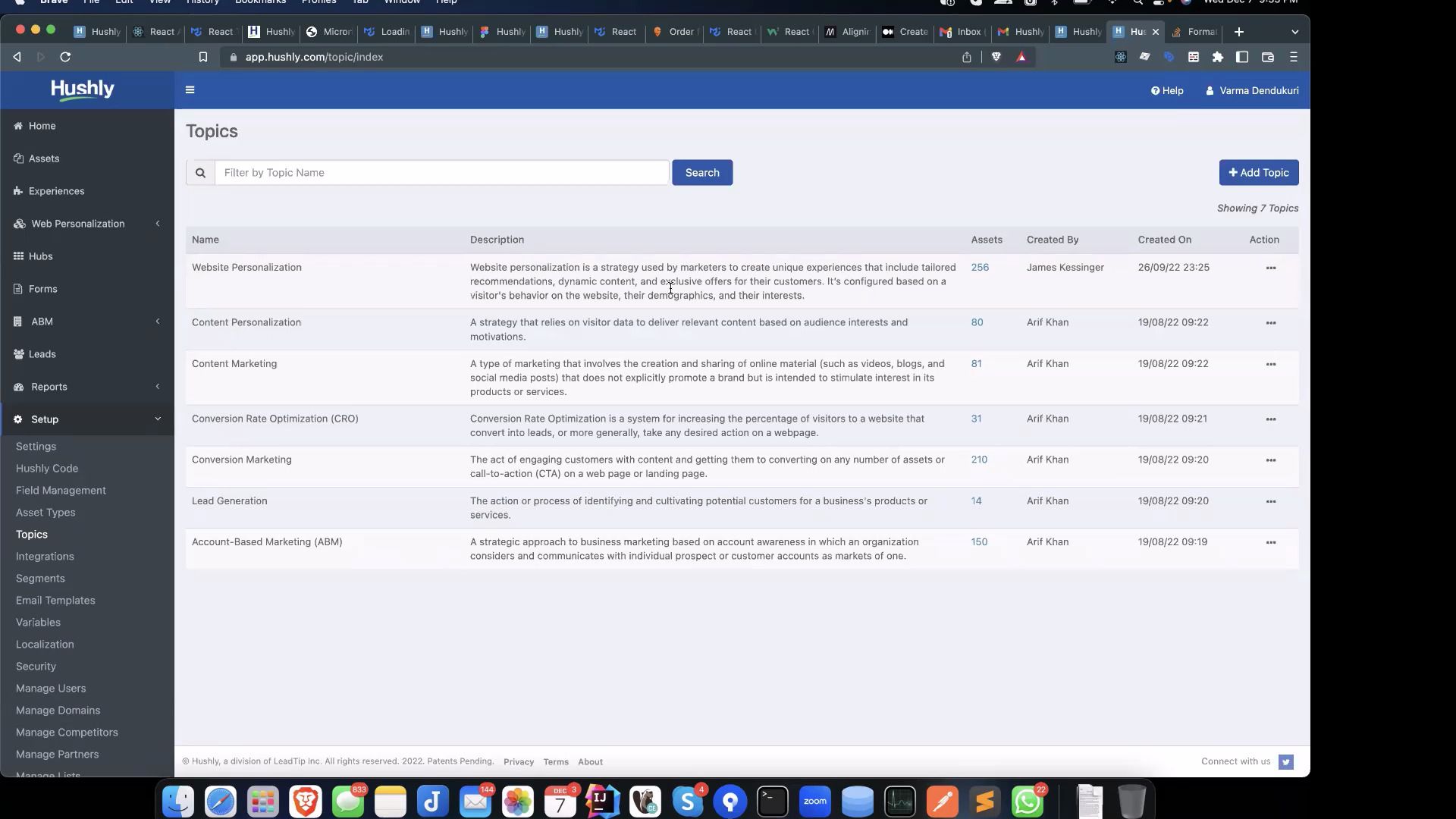Toggle the sidebar using the hamburger icon
Image resolution: width=1456 pixels, height=819 pixels.
tap(190, 89)
